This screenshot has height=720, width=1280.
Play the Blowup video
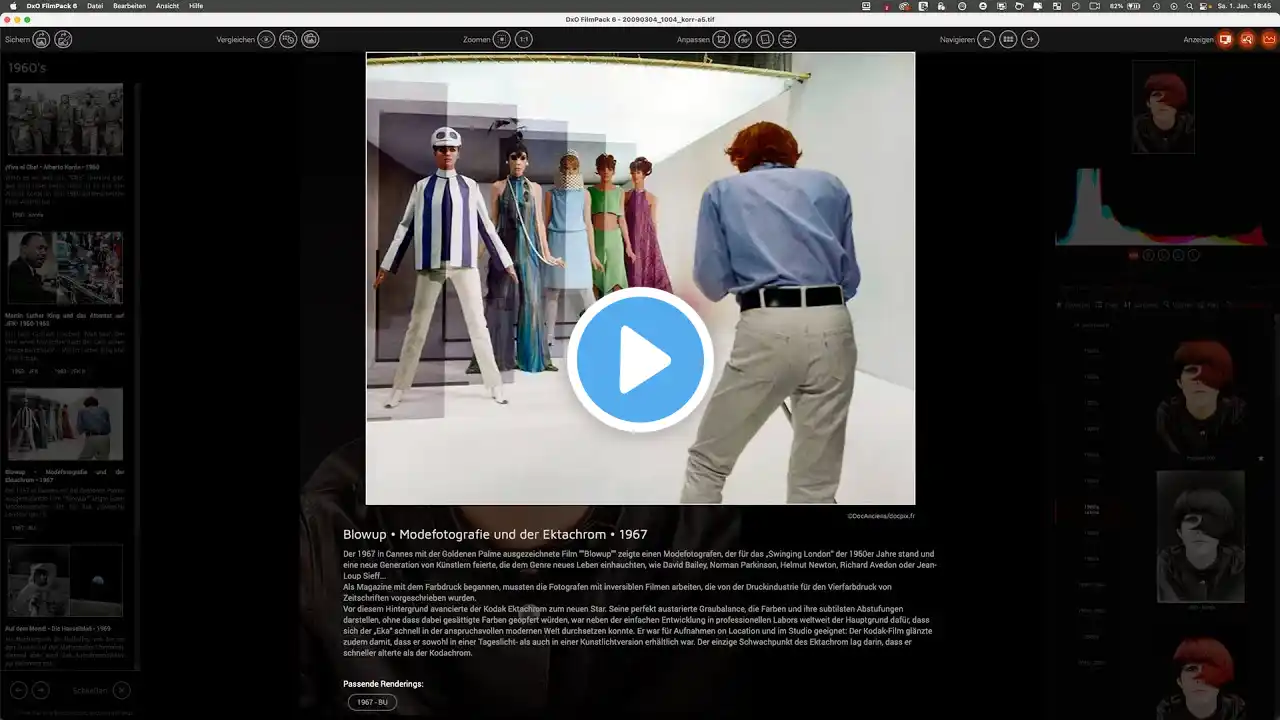point(640,360)
